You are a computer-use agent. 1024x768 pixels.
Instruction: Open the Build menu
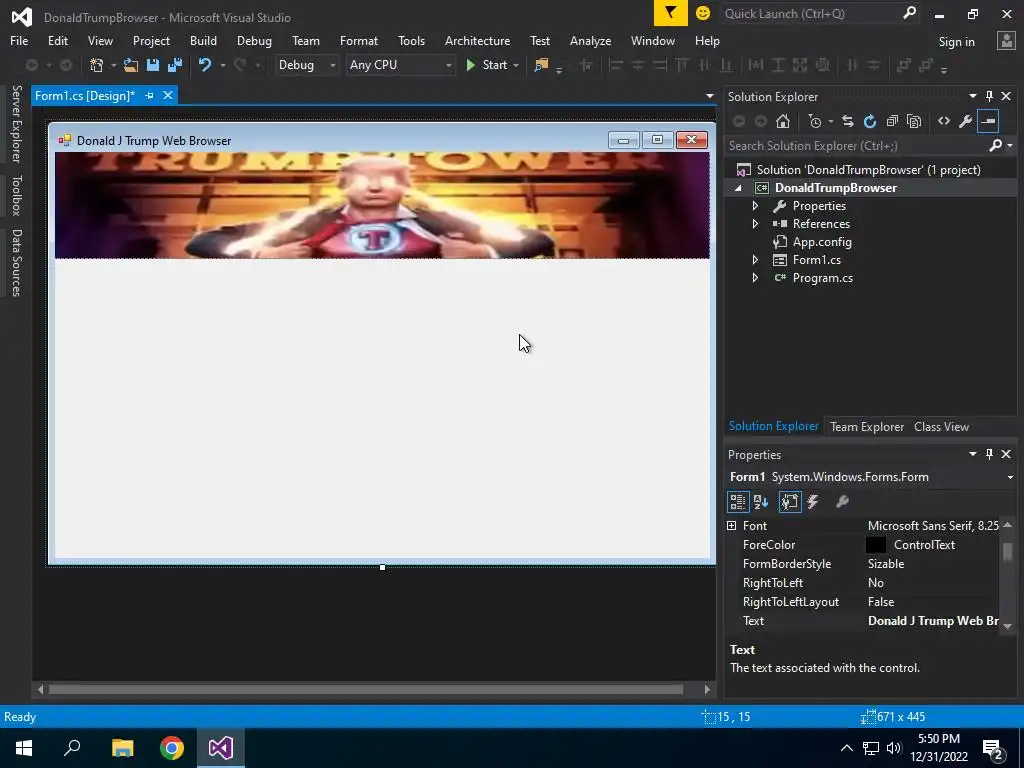click(203, 40)
